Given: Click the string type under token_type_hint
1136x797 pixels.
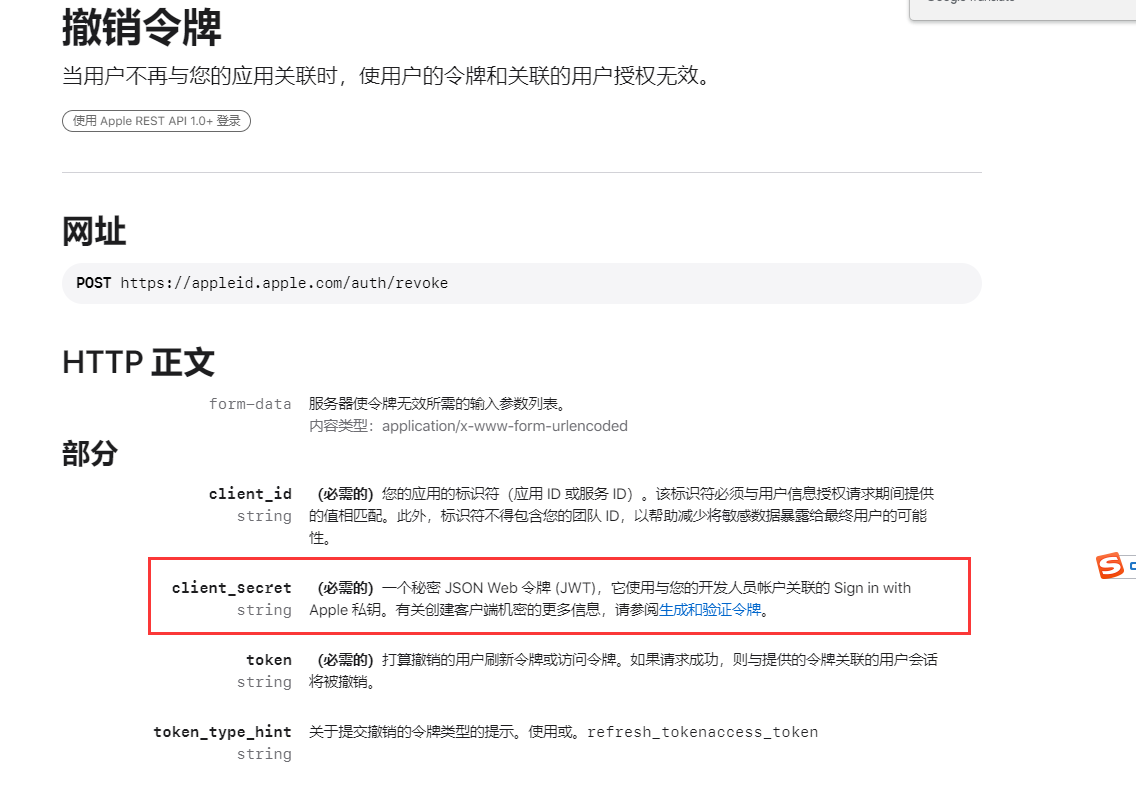Looking at the screenshot, I should click(x=264, y=754).
